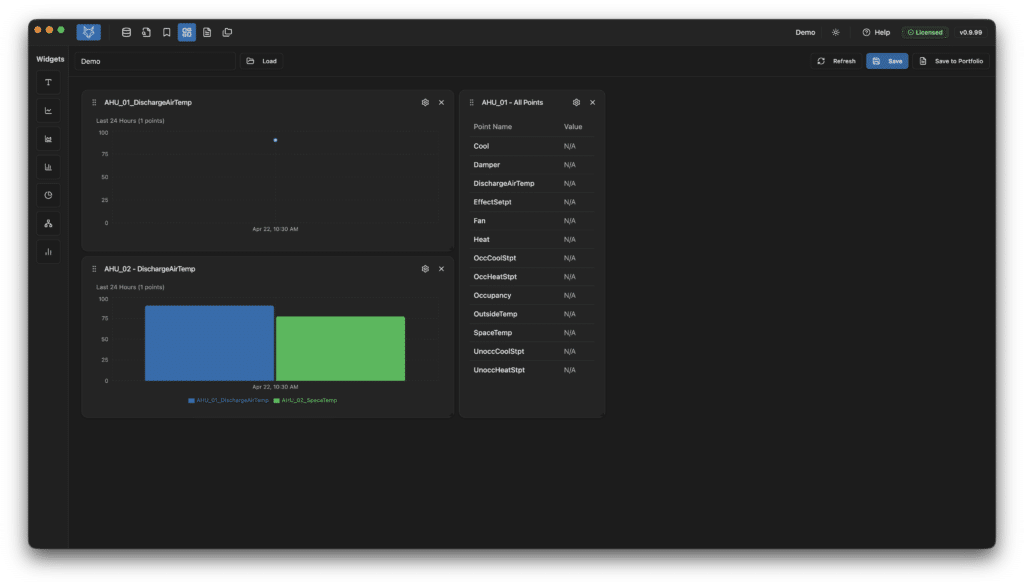This screenshot has height=586, width=1024.
Task: Click the data point in AHU_01 line chart
Action: click(x=275, y=140)
